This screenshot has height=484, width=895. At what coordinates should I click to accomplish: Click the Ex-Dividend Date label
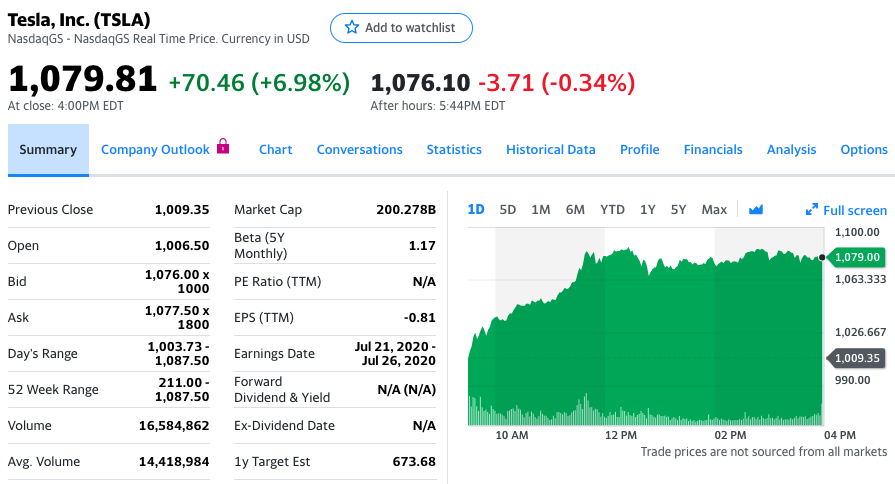pos(284,425)
